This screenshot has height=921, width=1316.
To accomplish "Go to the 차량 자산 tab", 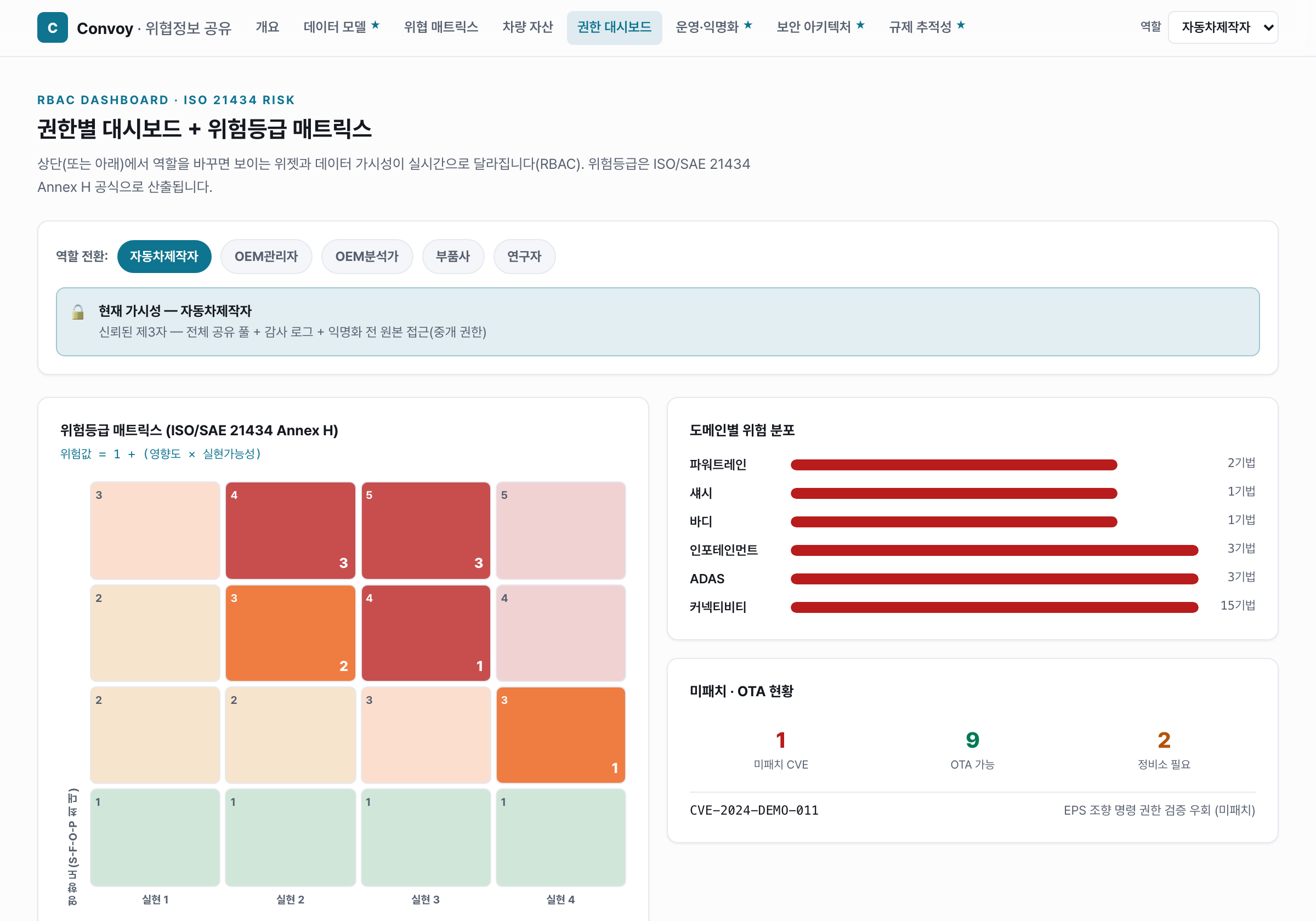I will point(527,27).
